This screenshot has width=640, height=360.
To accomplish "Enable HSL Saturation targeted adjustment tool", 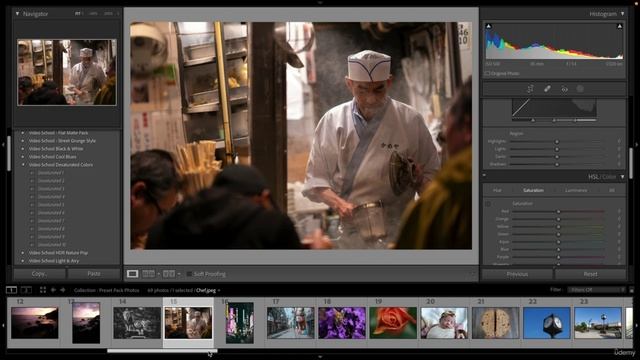I will coord(488,204).
